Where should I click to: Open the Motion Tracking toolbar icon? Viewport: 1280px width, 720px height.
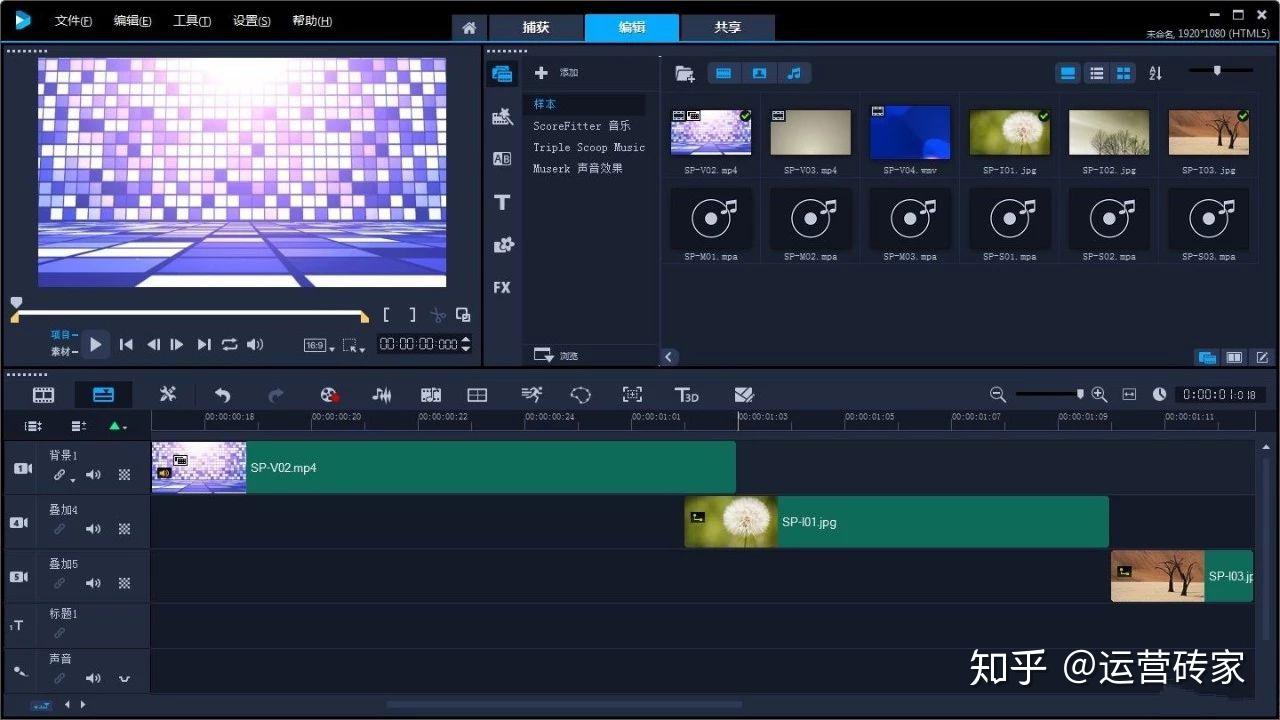click(632, 394)
